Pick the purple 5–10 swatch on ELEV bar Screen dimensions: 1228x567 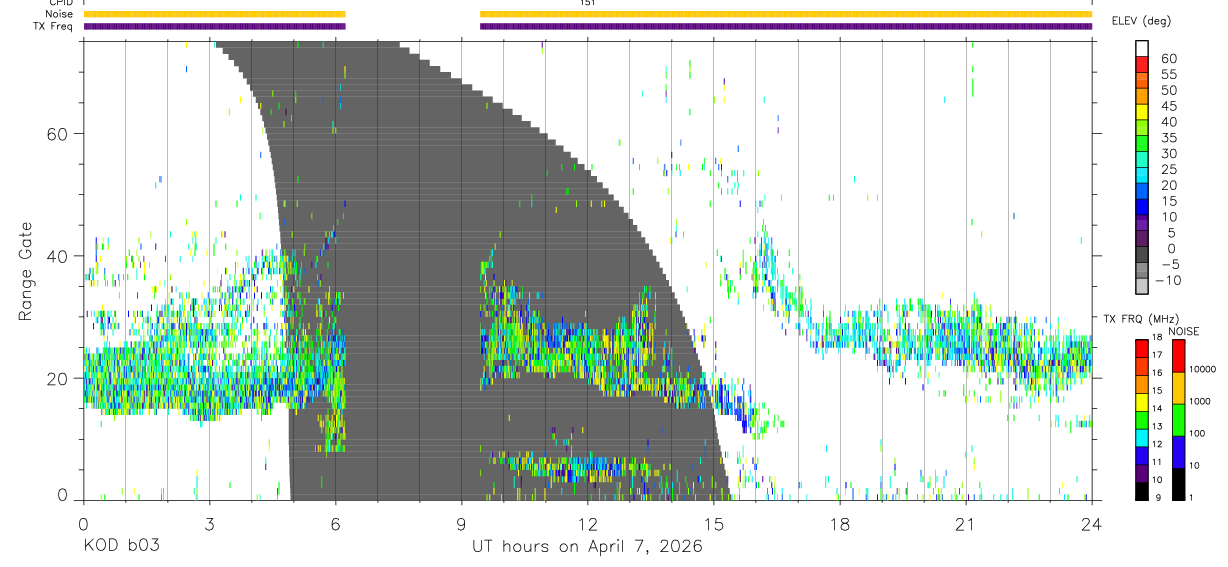pos(1142,222)
